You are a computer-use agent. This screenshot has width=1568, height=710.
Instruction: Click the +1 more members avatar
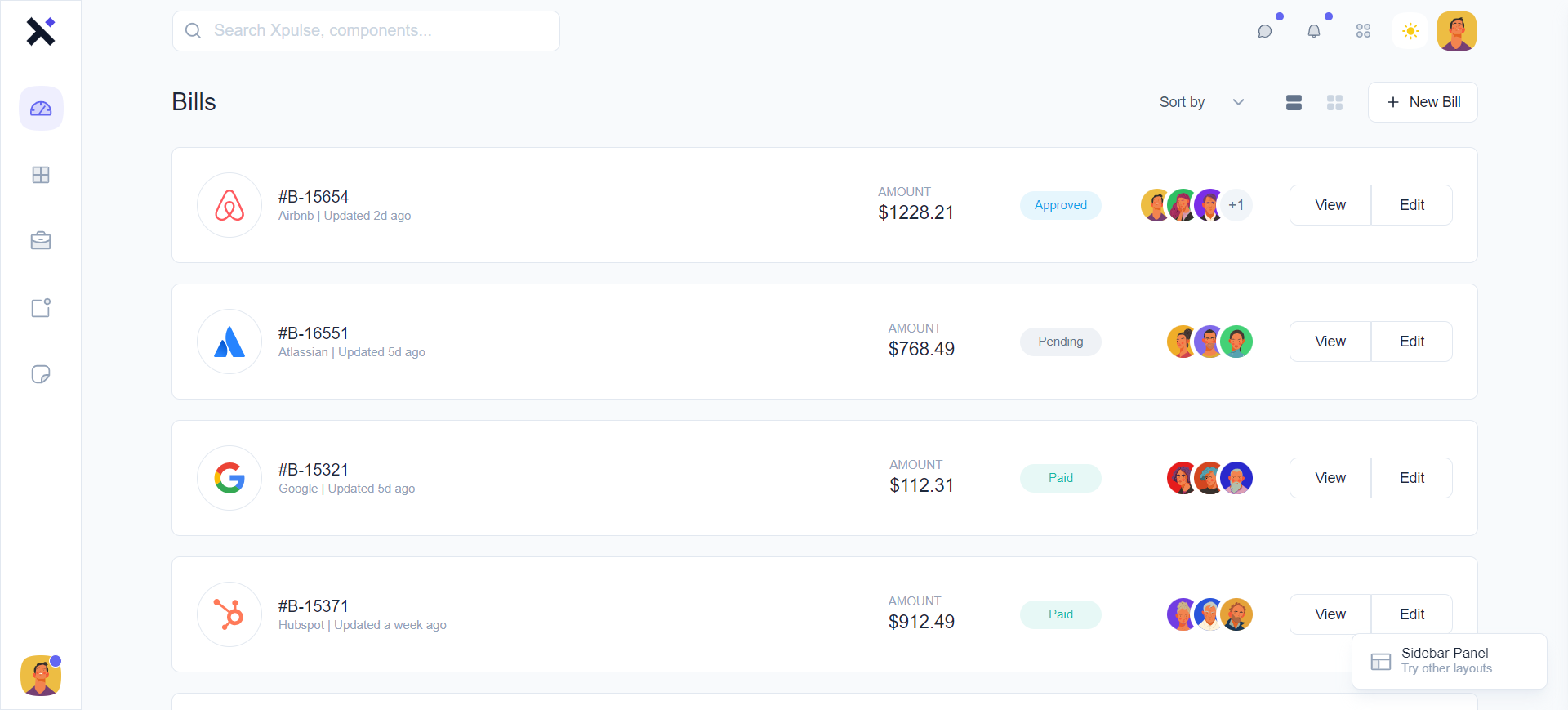click(1236, 205)
